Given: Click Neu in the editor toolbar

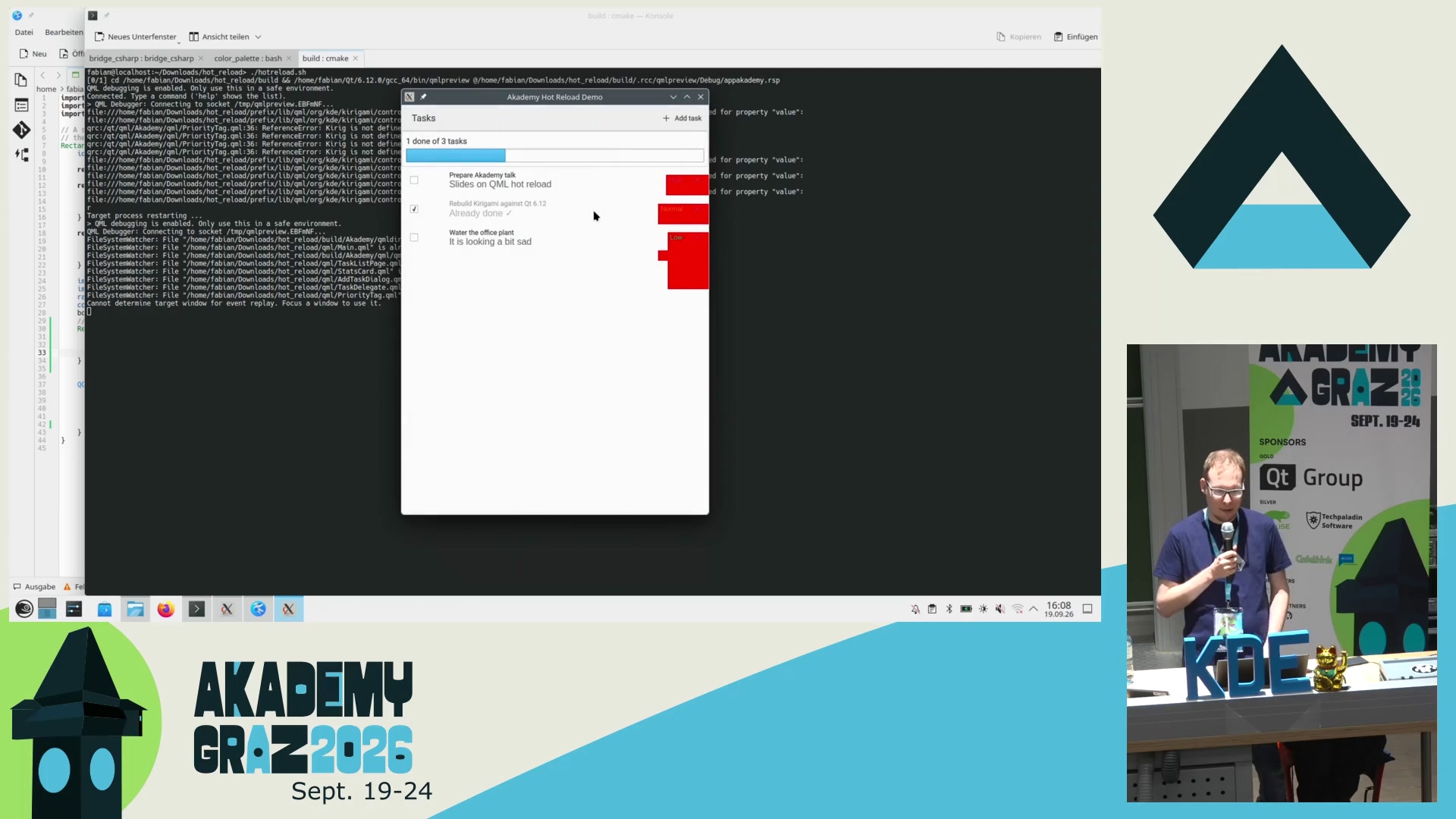Looking at the screenshot, I should click(x=33, y=54).
